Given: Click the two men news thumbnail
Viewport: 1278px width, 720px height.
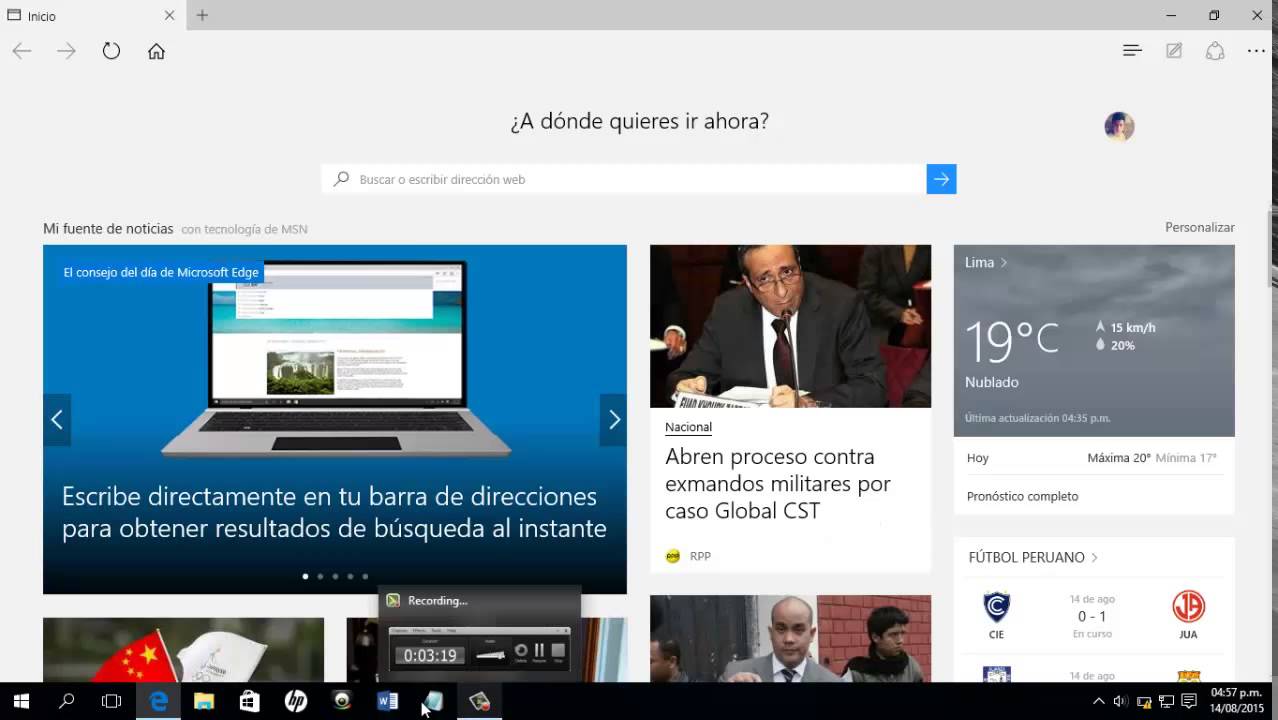Looking at the screenshot, I should coord(790,639).
